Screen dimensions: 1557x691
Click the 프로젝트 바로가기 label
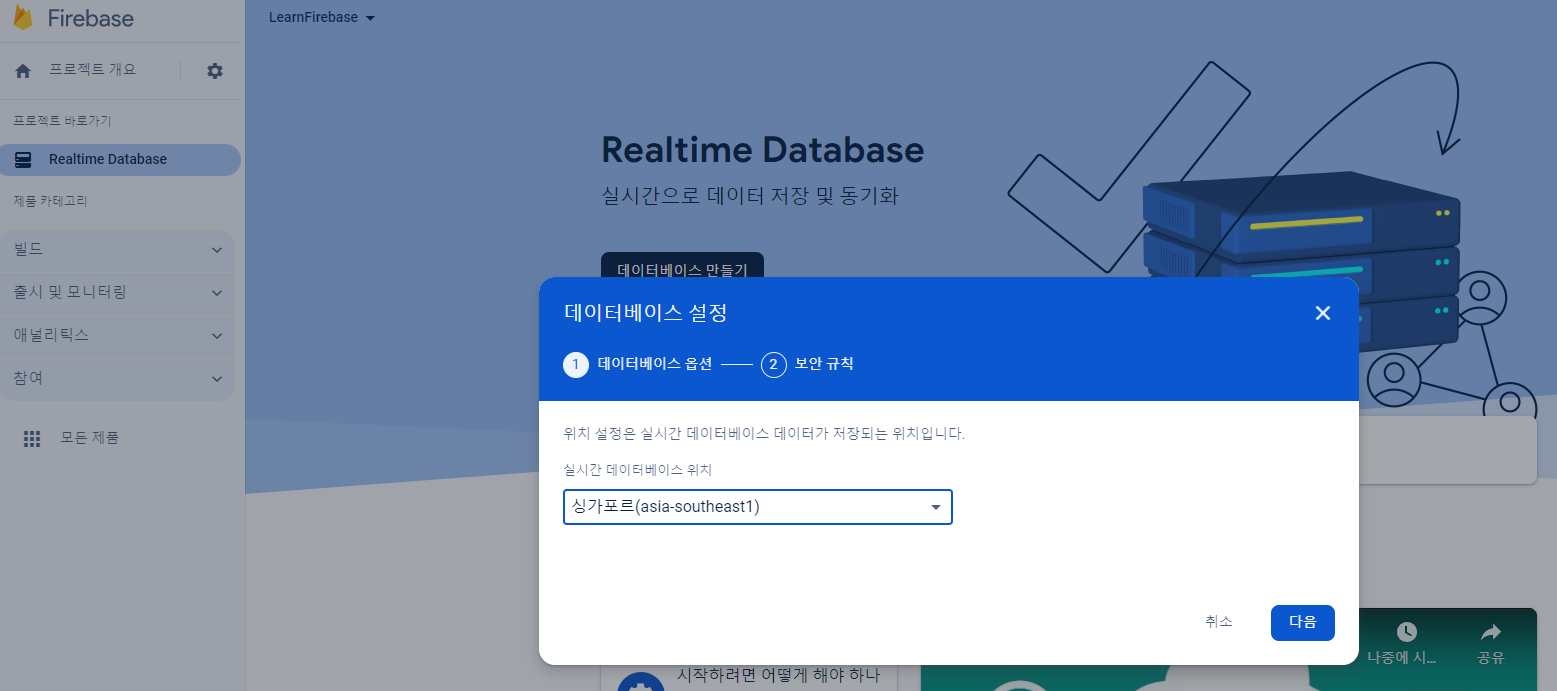click(62, 121)
